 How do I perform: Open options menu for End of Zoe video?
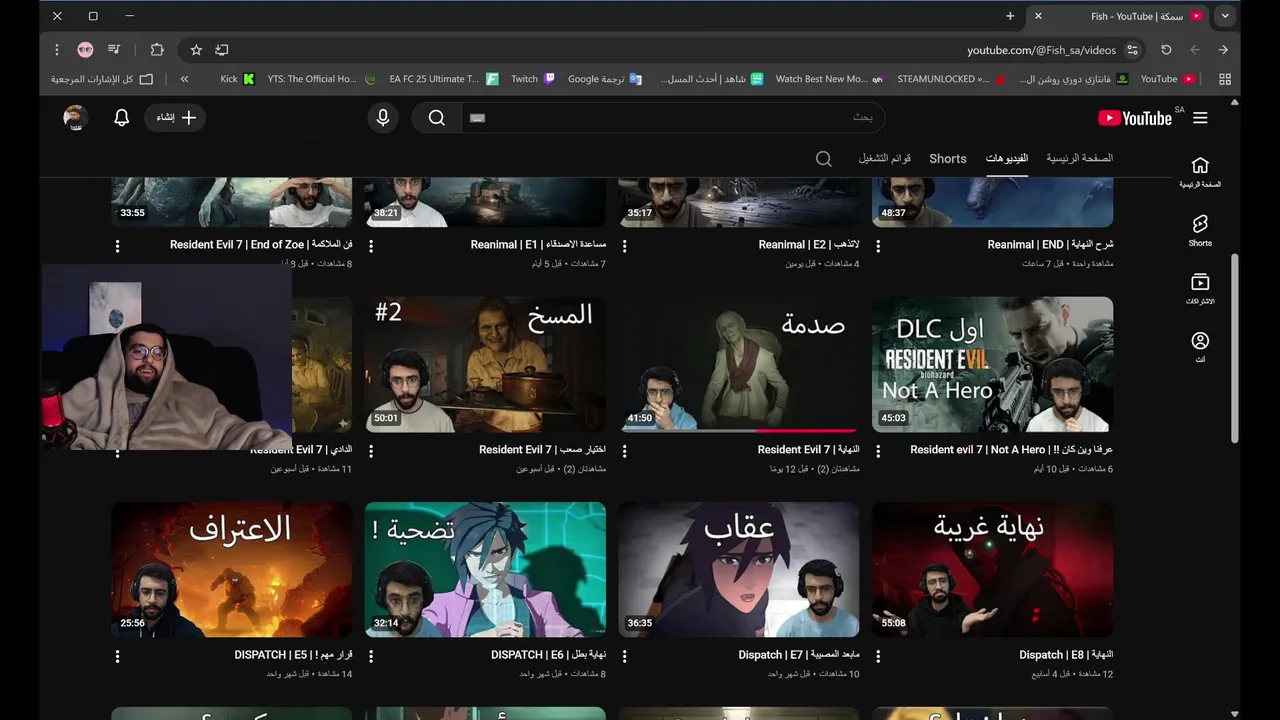(117, 246)
